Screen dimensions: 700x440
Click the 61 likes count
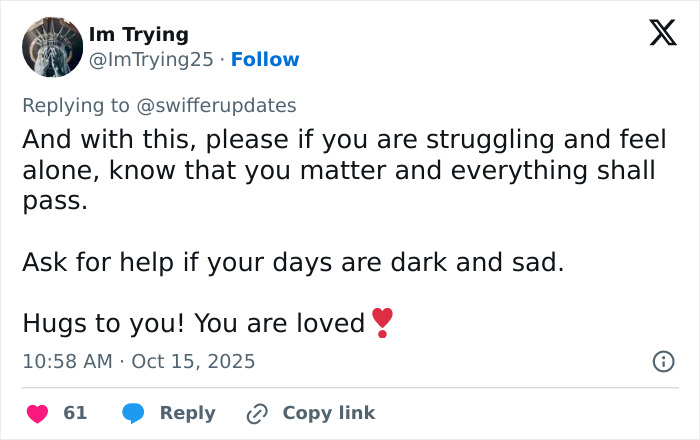(75, 413)
